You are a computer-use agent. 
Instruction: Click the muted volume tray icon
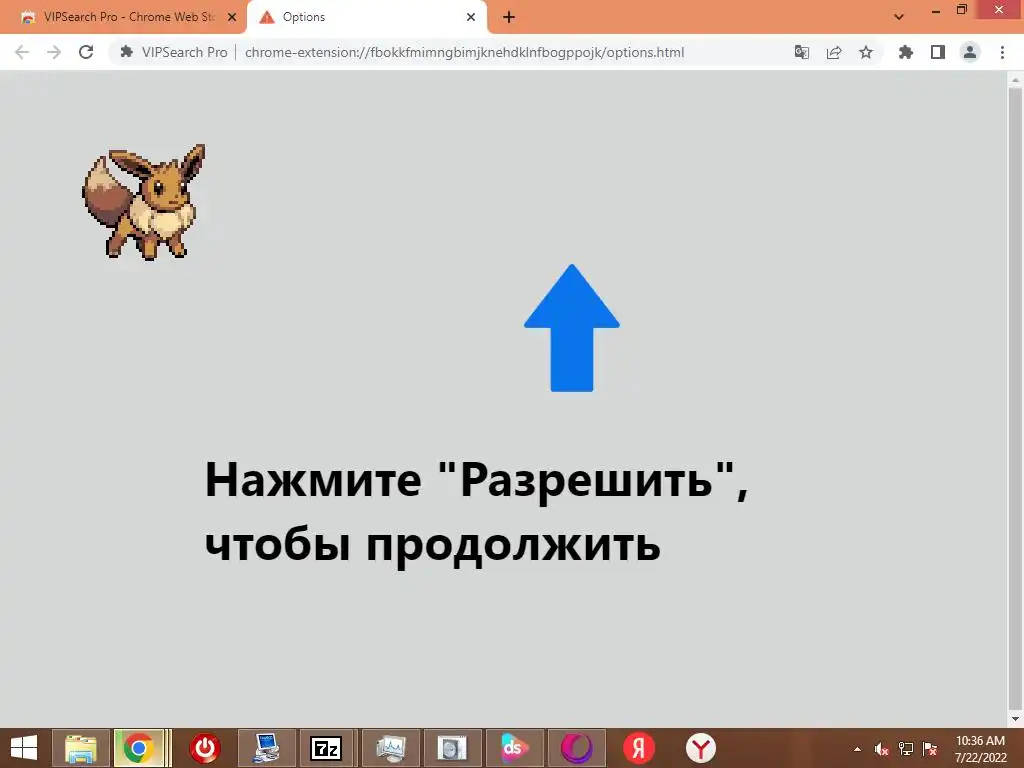[x=882, y=749]
